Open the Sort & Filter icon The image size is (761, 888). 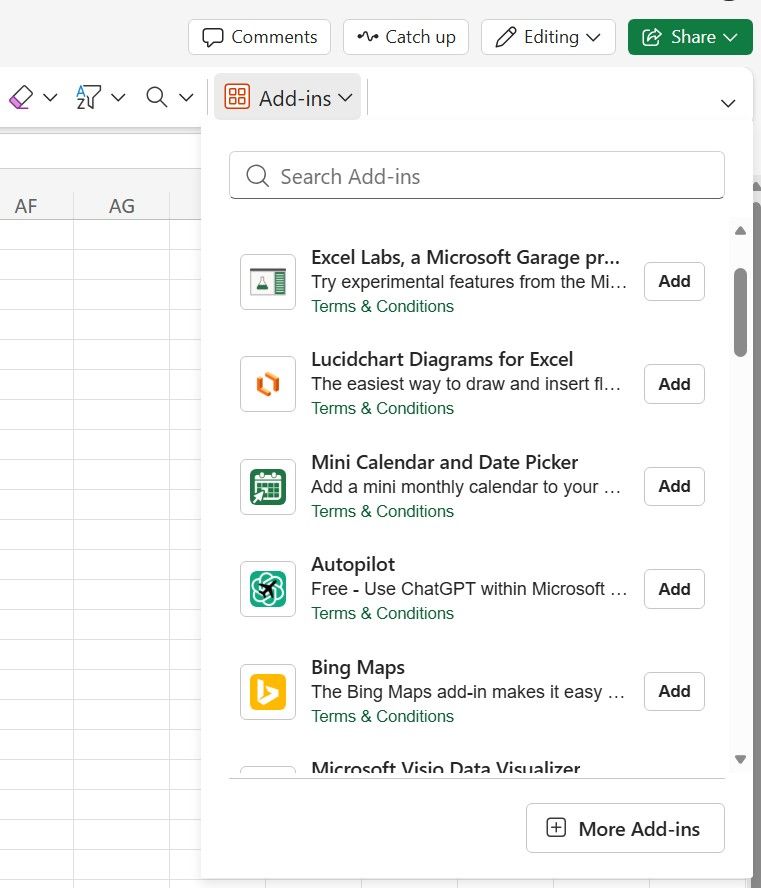coord(88,97)
